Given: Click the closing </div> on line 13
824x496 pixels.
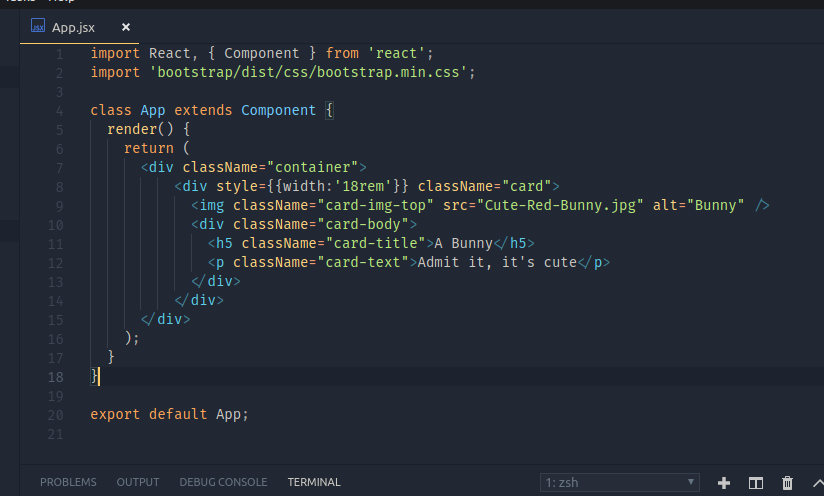Looking at the screenshot, I should coord(215,281).
